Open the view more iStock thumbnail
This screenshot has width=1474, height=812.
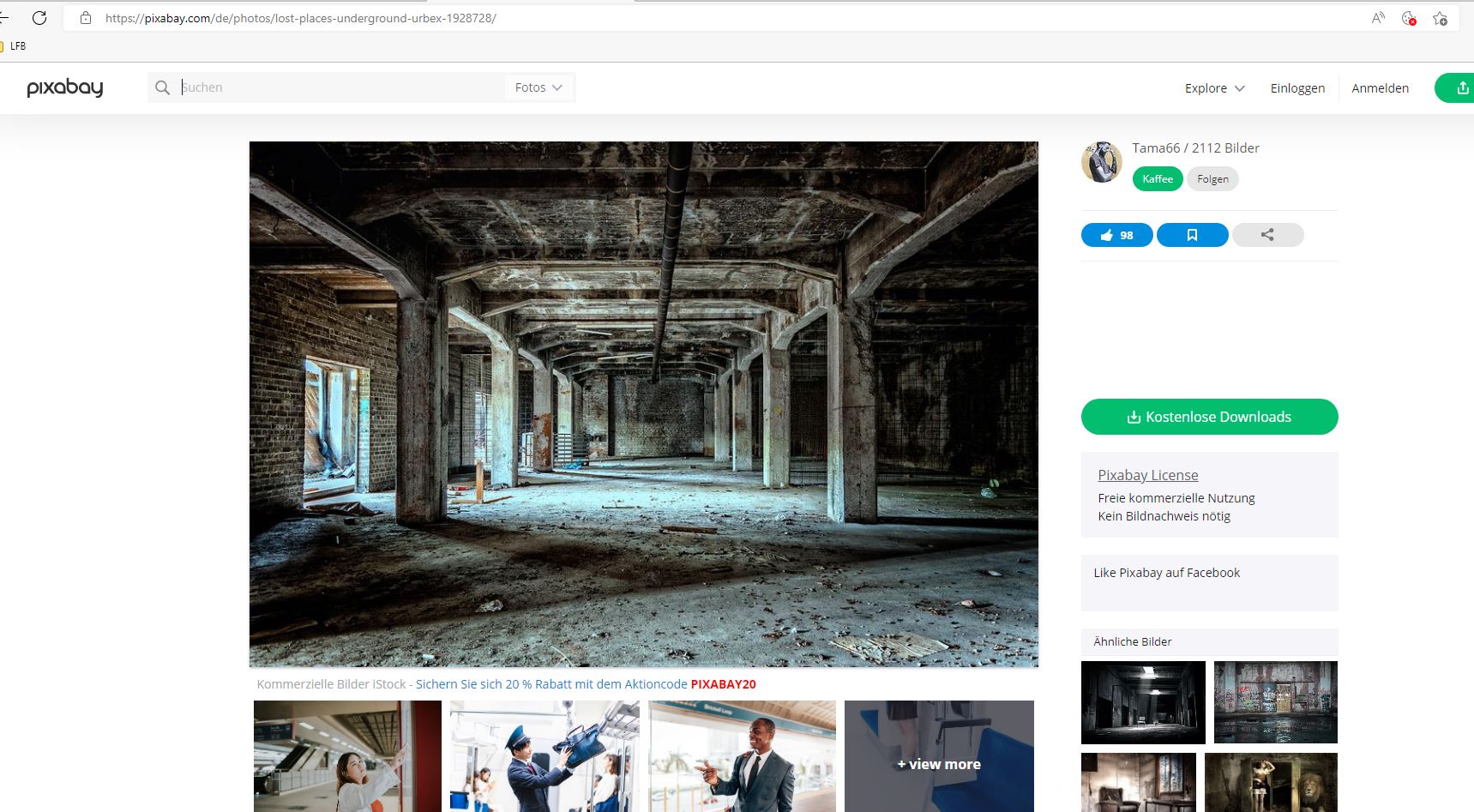pyautogui.click(x=939, y=756)
